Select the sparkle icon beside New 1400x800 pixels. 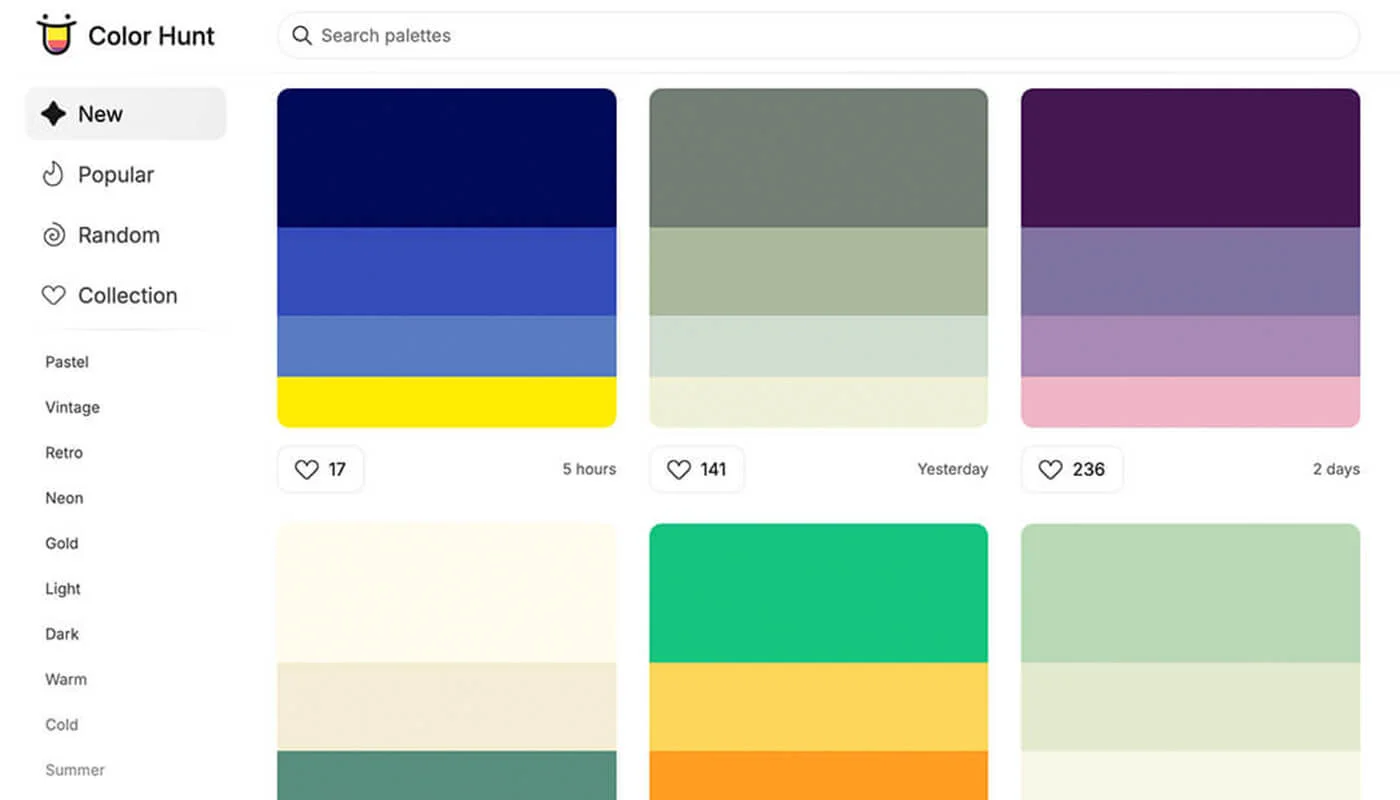(53, 114)
